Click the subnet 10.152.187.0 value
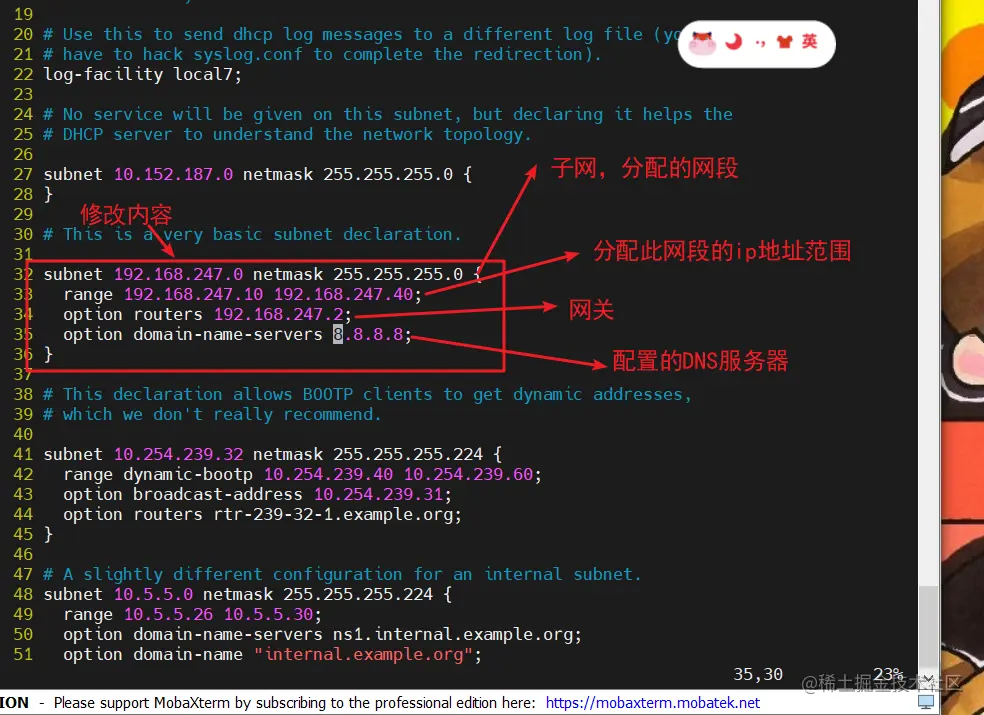This screenshot has width=984, height=715. click(173, 174)
